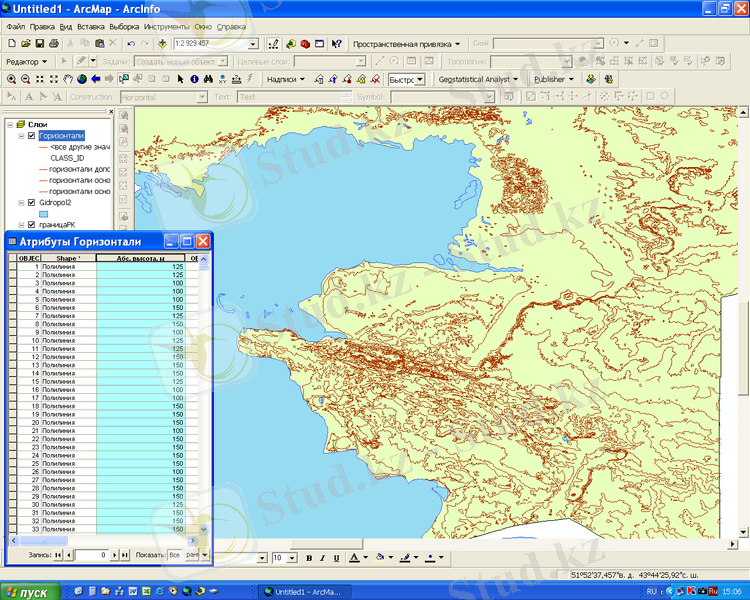The width and height of the screenshot is (750, 600).
Task: Click the blue Gidropol2 symbol swatch
Action: pos(44,213)
